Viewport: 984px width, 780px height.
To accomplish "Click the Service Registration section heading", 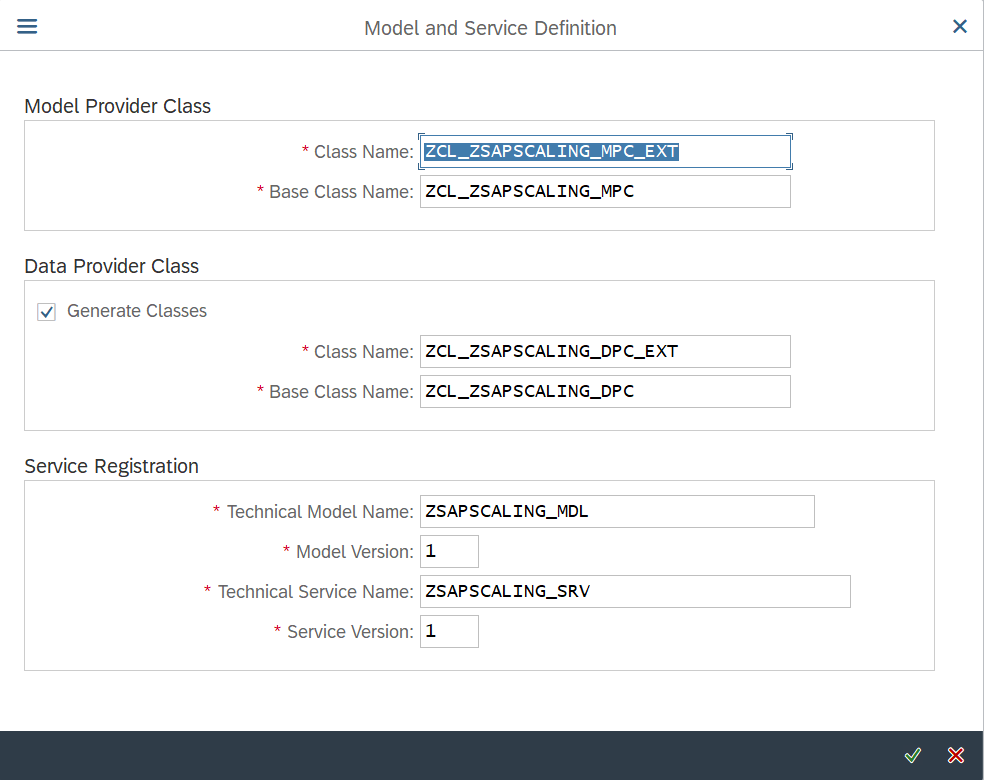I will [x=112, y=466].
